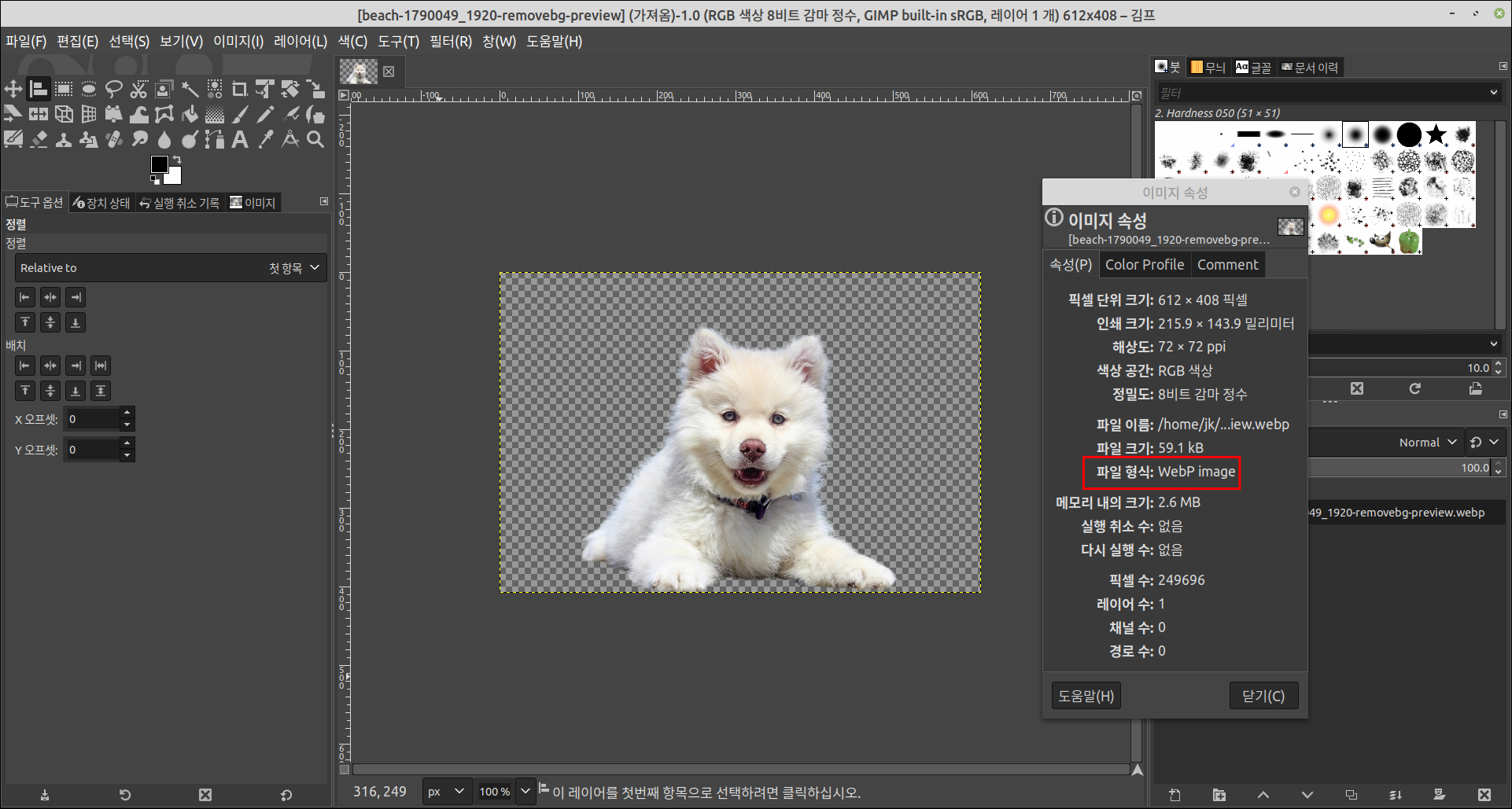The height and width of the screenshot is (809, 1512).
Task: Click the green pepper brush thumbnail
Action: [1409, 241]
